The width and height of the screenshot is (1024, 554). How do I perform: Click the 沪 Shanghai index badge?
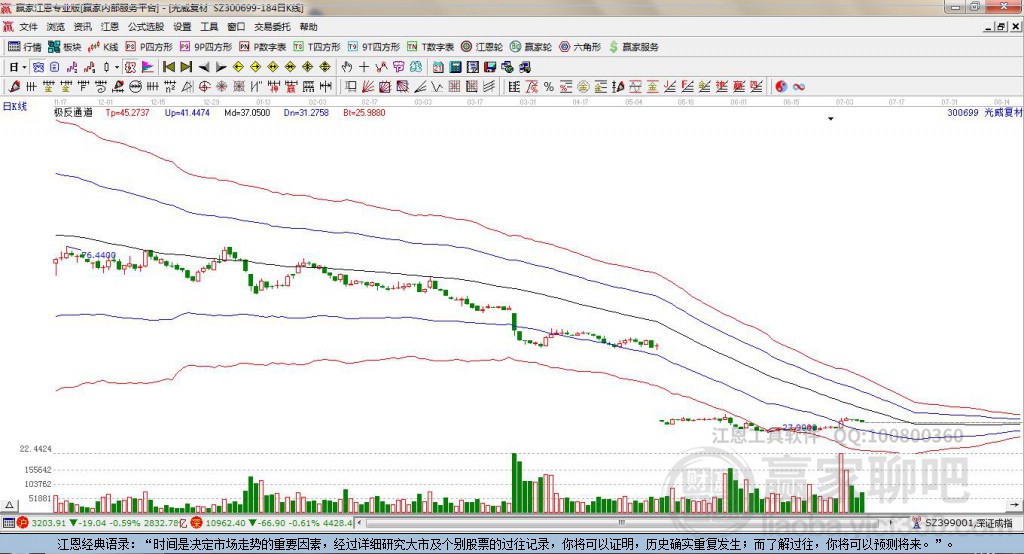point(23,523)
